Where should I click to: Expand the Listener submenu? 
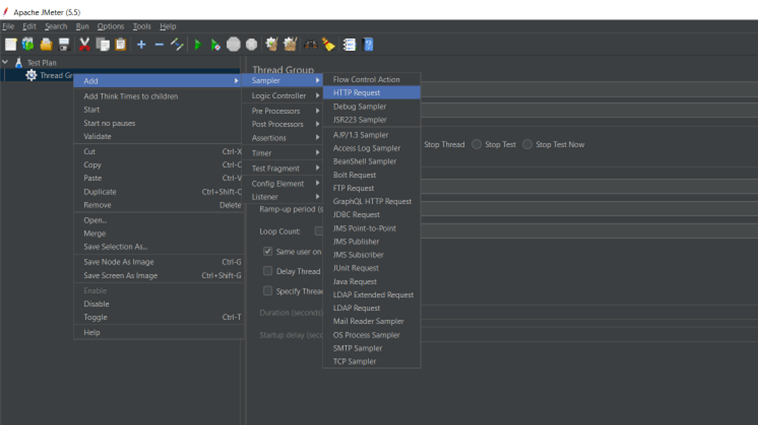click(x=282, y=197)
